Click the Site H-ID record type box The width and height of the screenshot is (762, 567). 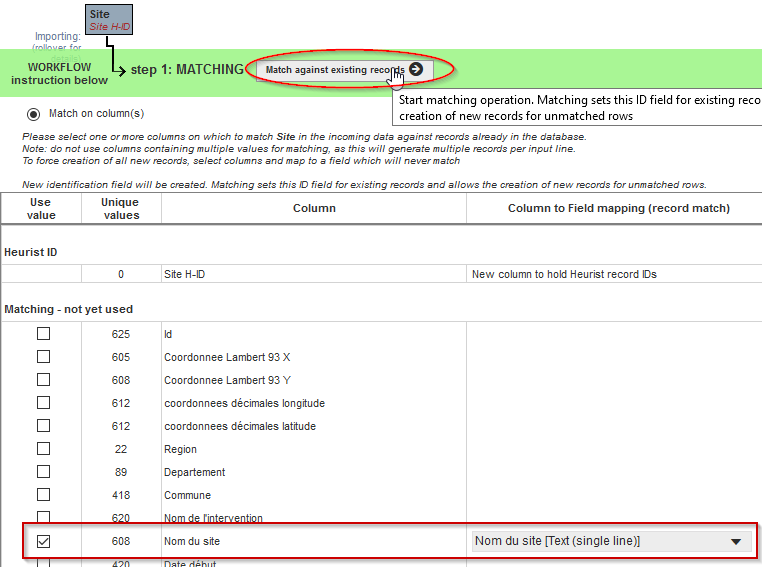[x=107, y=20]
